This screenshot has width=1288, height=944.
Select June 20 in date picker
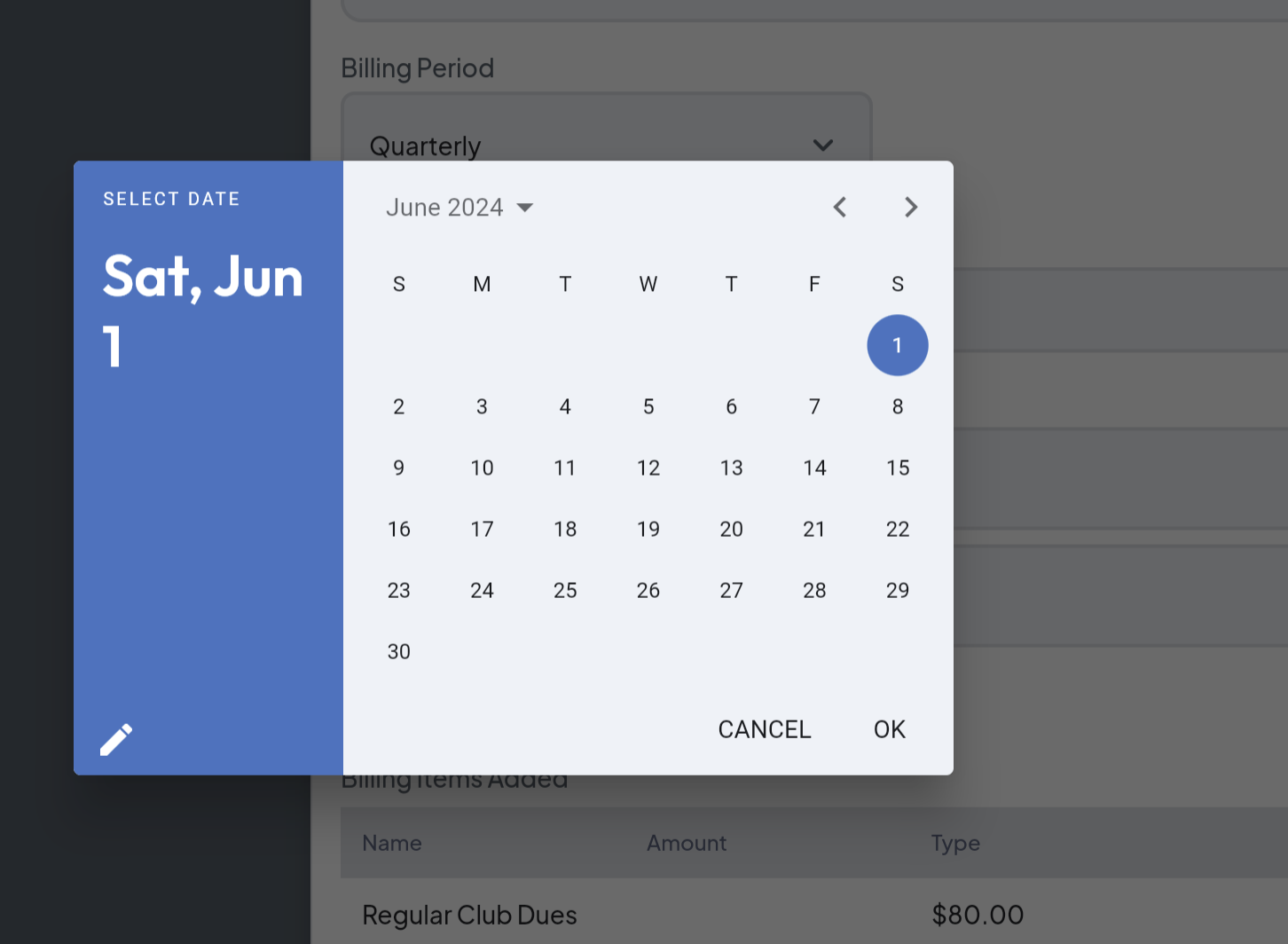(x=731, y=529)
